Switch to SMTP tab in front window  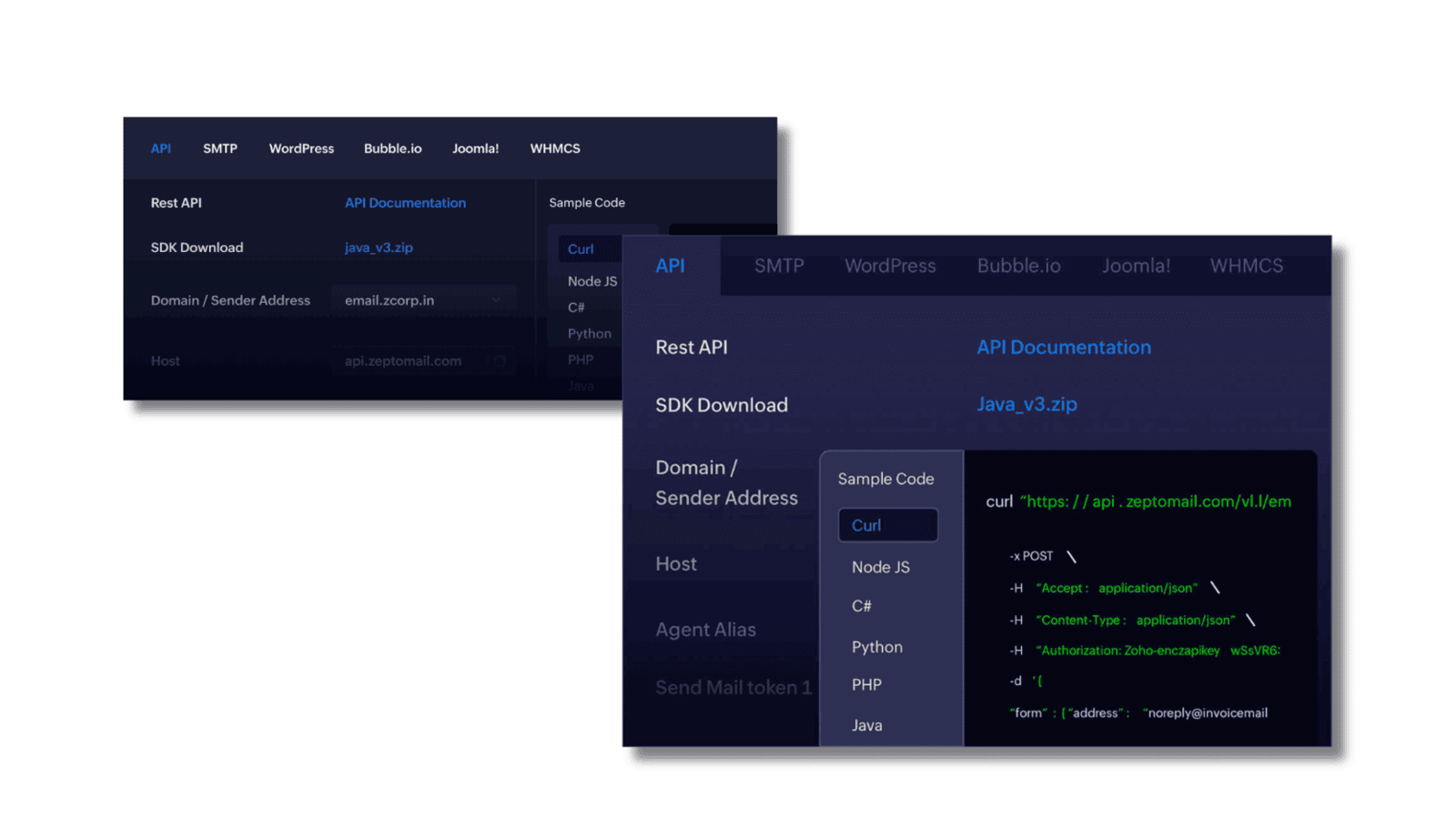(779, 266)
